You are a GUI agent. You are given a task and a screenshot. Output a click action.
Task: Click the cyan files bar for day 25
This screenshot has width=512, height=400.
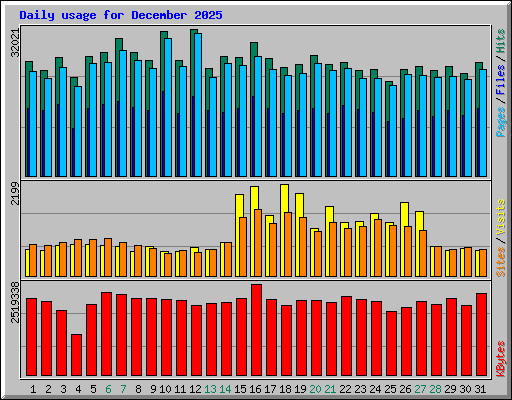click(393, 131)
